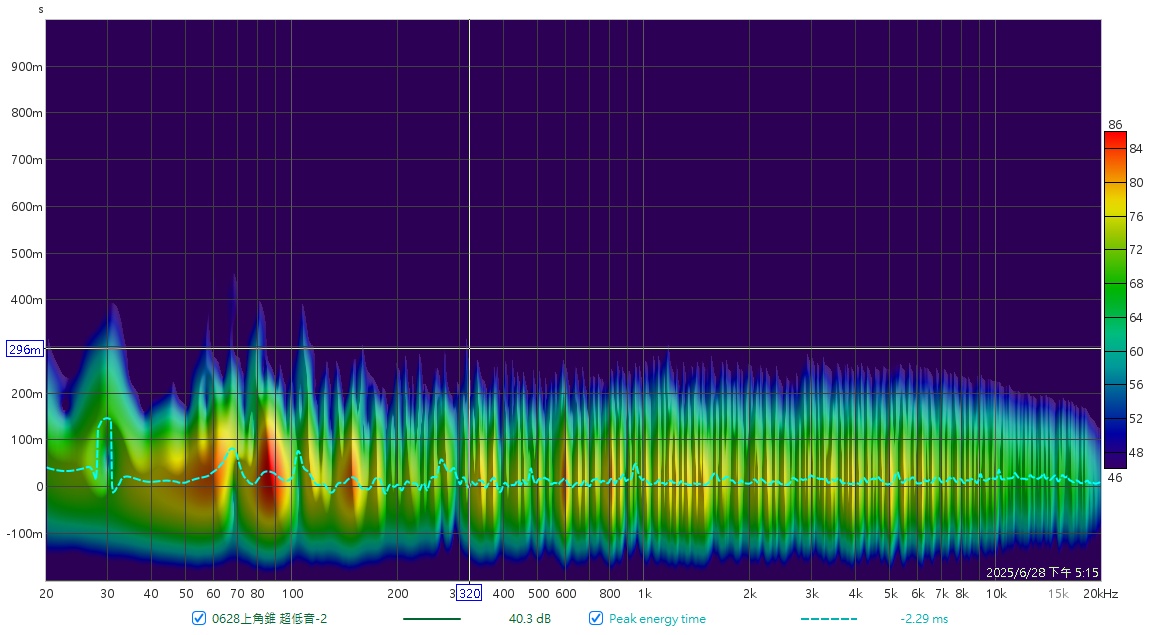This screenshot has height=635, width=1167.
Task: Click the 15k frequency axis label
Action: tap(1058, 593)
